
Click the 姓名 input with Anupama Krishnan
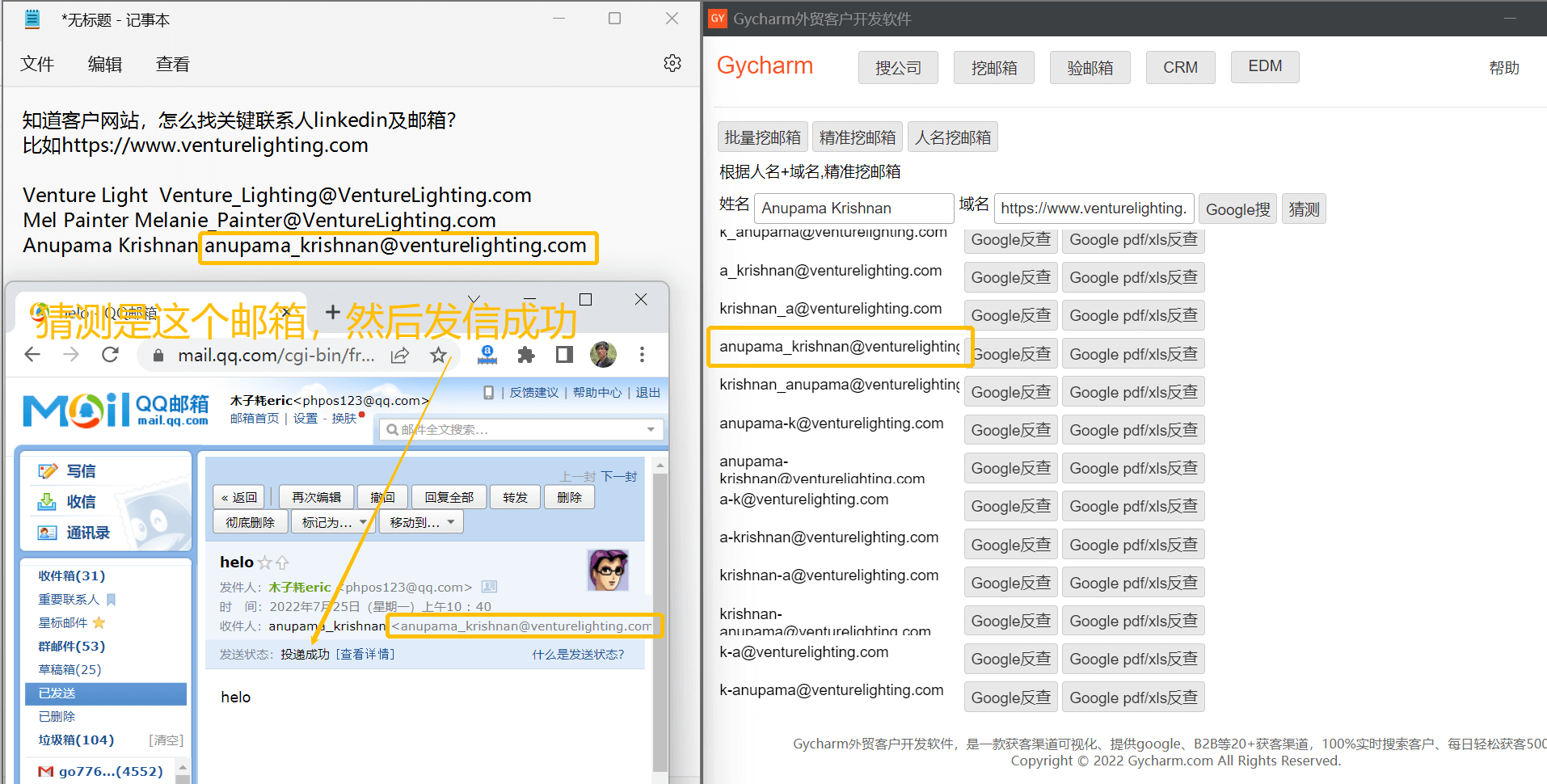pyautogui.click(x=854, y=209)
